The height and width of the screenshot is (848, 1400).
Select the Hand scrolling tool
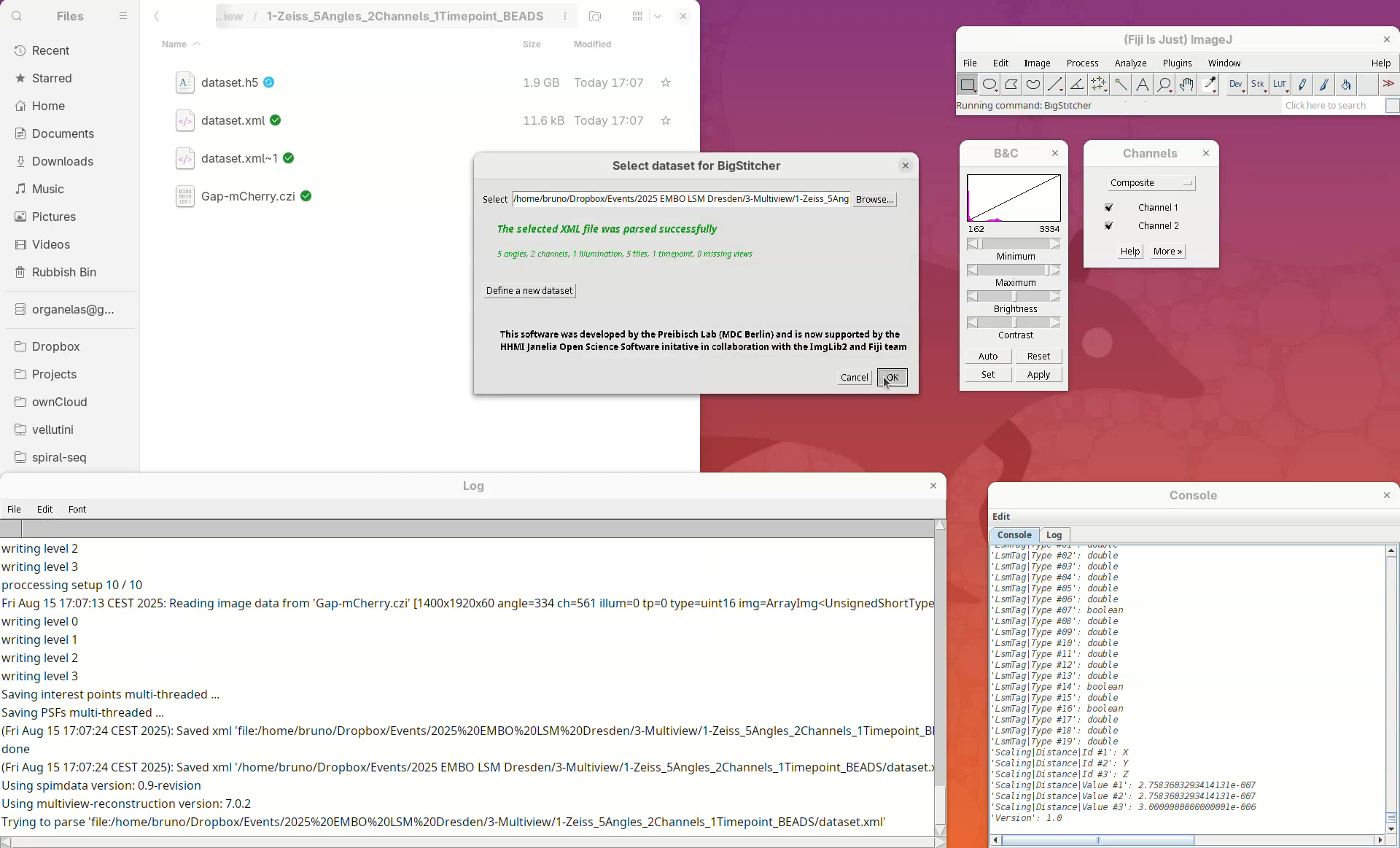(x=1186, y=85)
